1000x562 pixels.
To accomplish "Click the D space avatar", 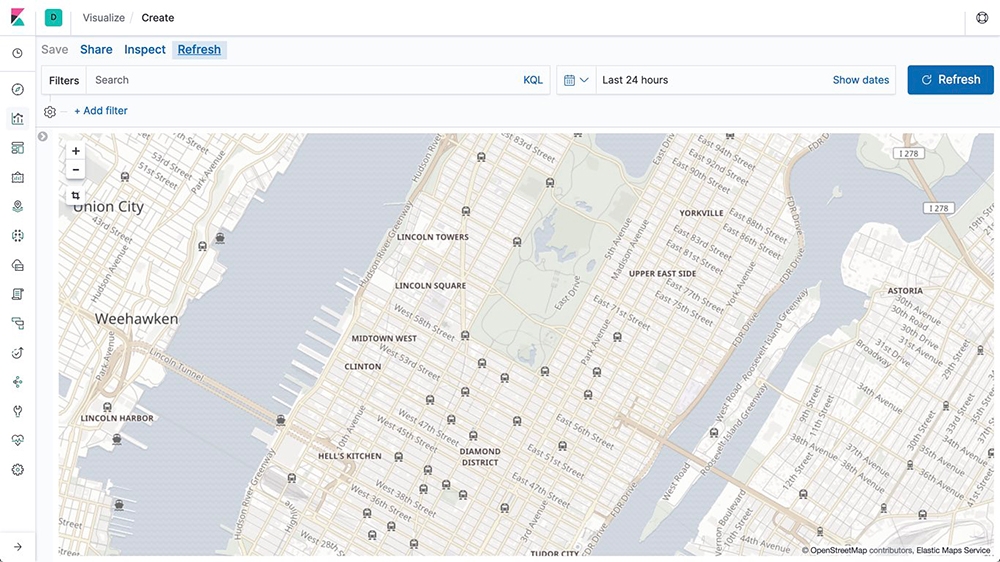I will click(54, 17).
